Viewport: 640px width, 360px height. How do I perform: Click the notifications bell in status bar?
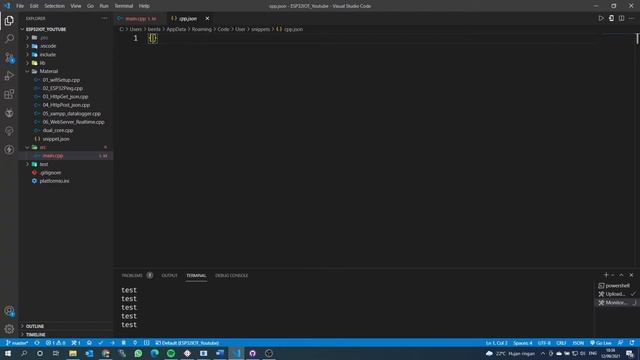coord(632,343)
